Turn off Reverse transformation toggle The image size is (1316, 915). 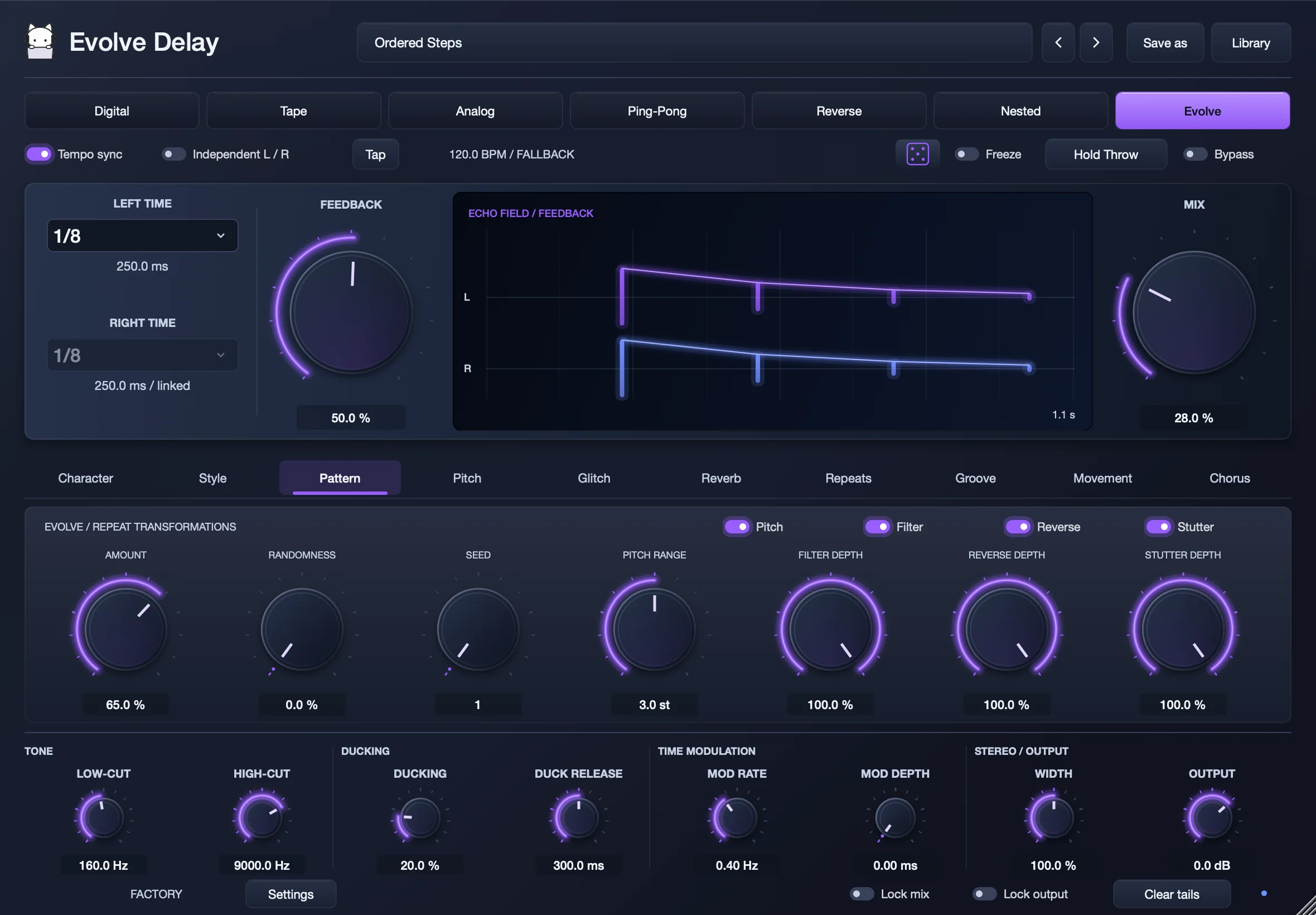(x=1018, y=526)
